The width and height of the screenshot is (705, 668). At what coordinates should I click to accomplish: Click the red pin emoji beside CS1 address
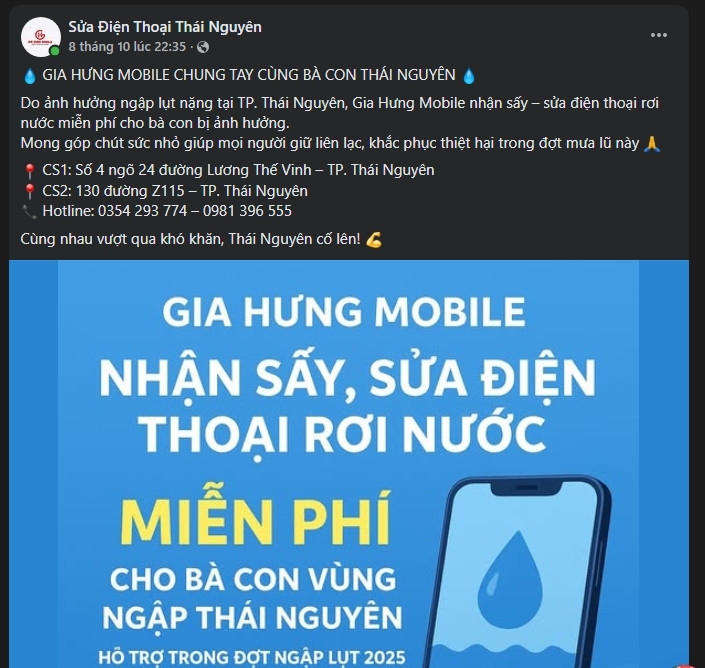click(30, 171)
